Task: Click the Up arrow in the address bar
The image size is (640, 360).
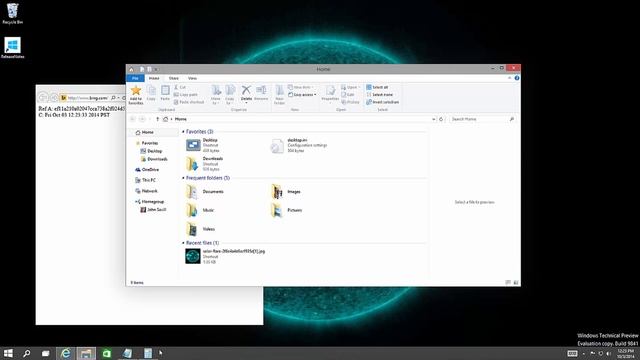Action: pos(158,119)
